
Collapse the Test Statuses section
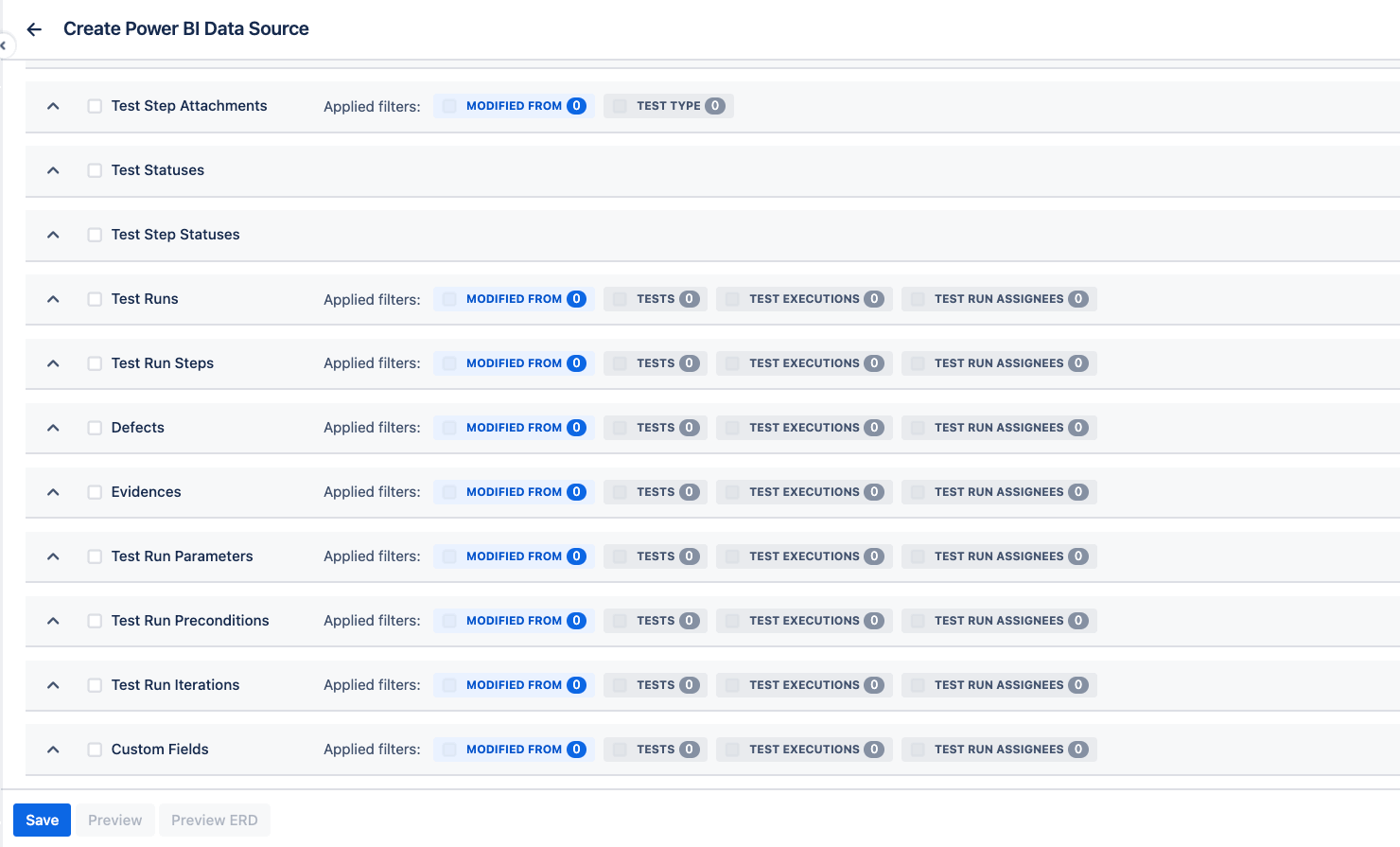(52, 170)
